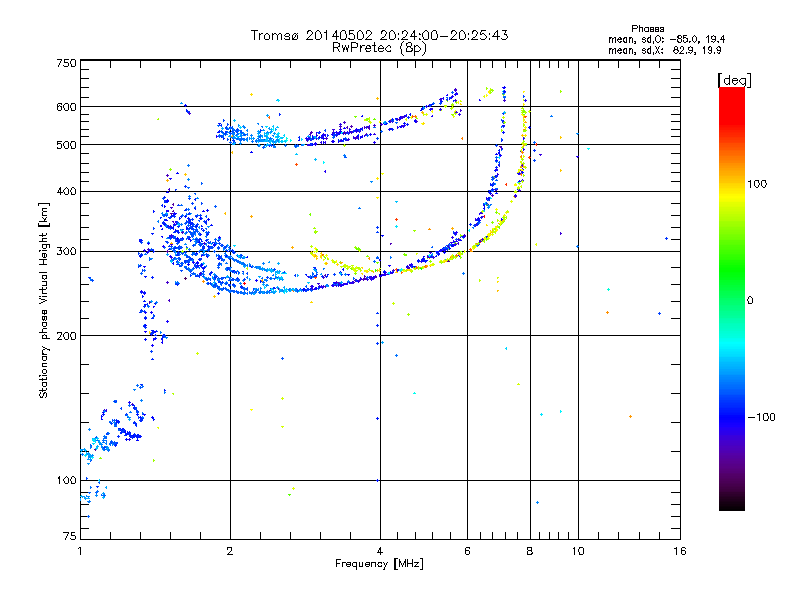Click the 'Frequency [MHz]' axis title
Viewport: 800px width, 600px height.
[x=379, y=564]
